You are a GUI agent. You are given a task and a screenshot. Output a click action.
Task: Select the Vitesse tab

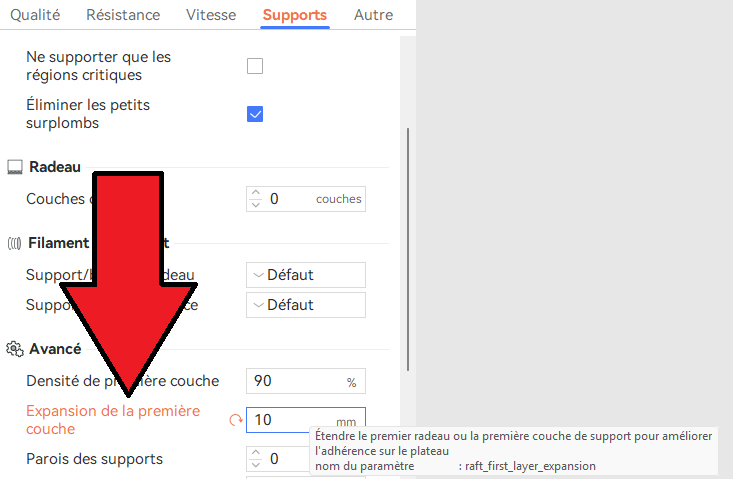(211, 15)
